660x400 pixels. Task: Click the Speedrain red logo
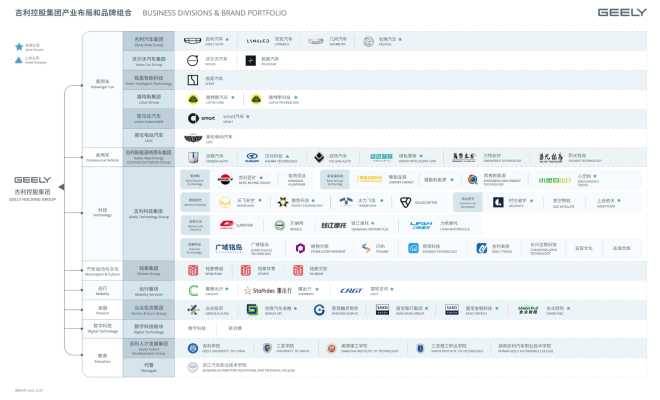pyautogui.click(x=193, y=270)
